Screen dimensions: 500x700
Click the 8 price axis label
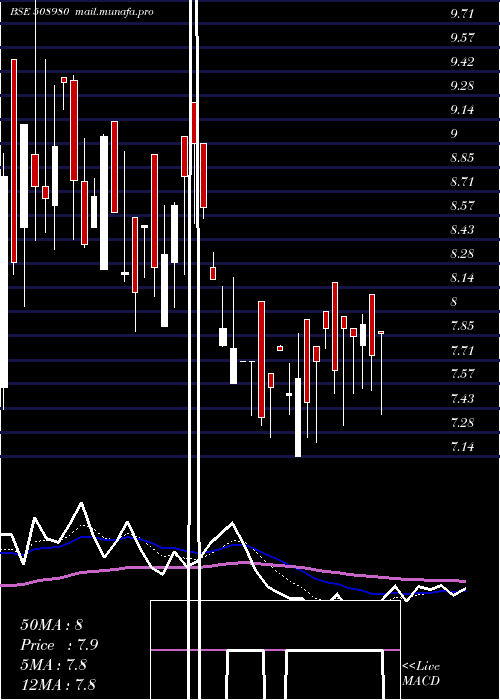click(454, 302)
